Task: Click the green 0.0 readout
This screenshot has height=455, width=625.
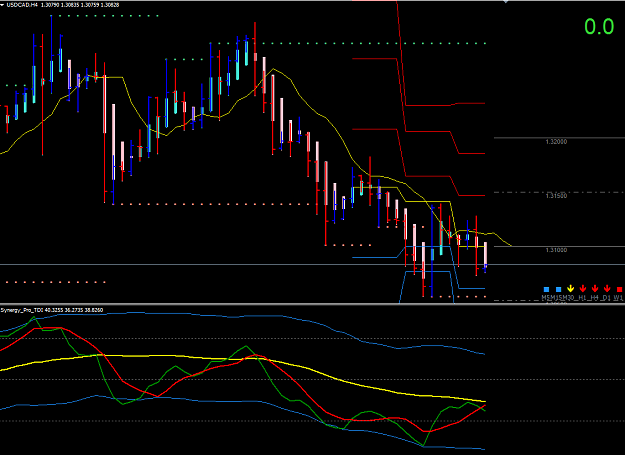Action: [599, 27]
